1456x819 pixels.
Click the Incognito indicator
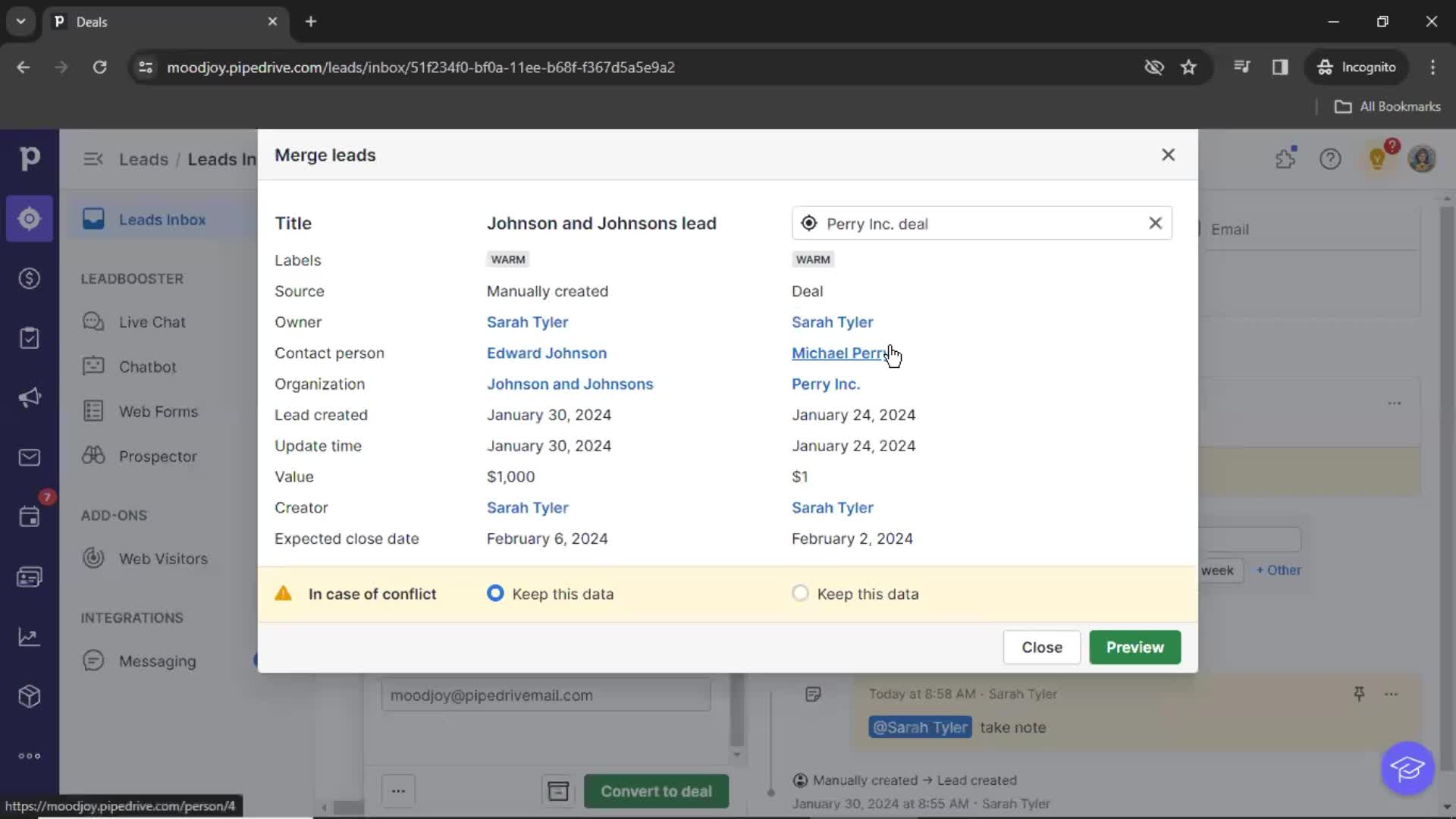tap(1357, 67)
